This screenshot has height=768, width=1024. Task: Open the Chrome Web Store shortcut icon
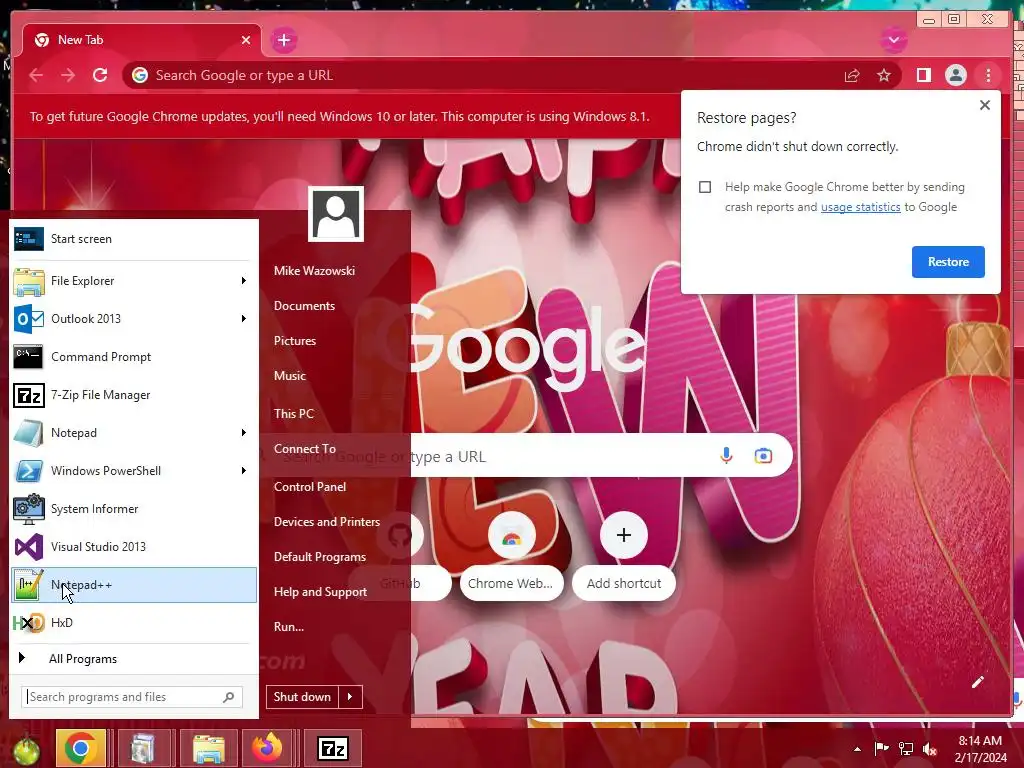(x=511, y=537)
